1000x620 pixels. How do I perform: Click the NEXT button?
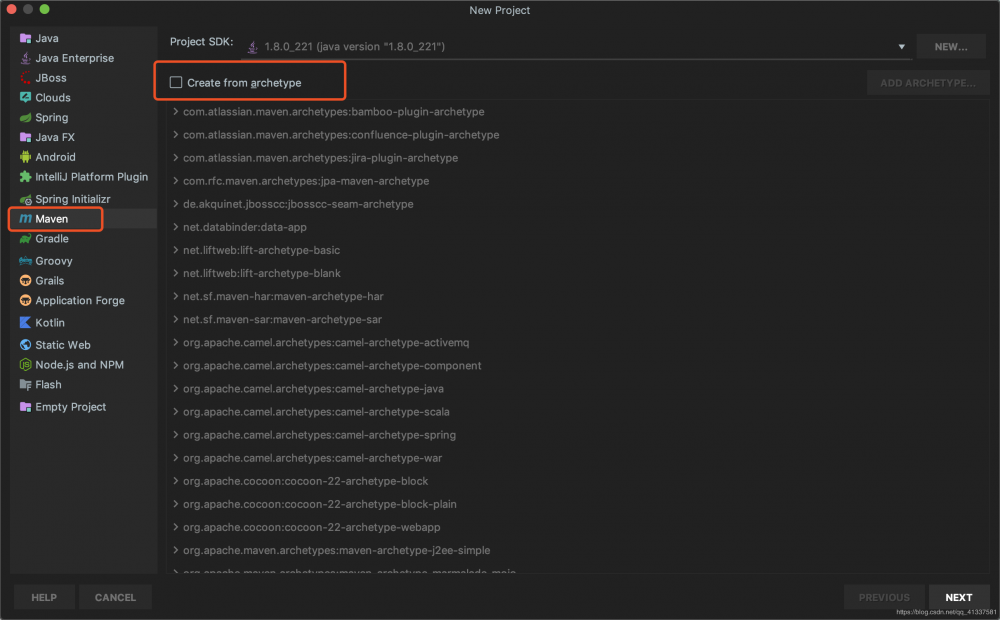tap(958, 597)
